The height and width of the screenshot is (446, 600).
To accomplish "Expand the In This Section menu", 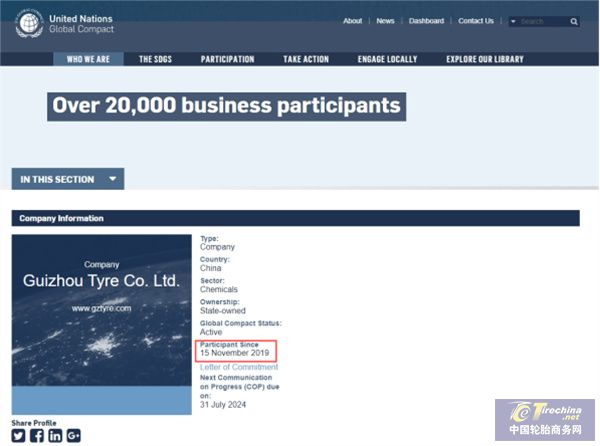I will click(x=68, y=179).
